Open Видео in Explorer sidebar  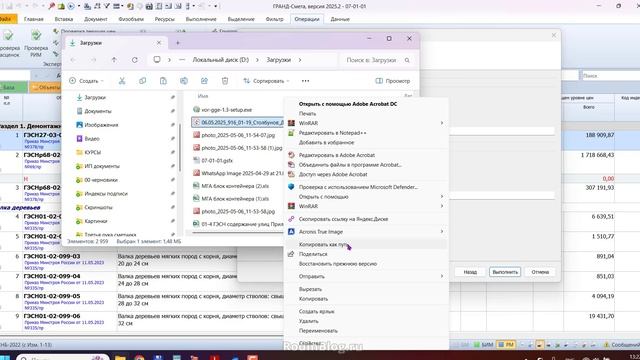click(x=88, y=139)
